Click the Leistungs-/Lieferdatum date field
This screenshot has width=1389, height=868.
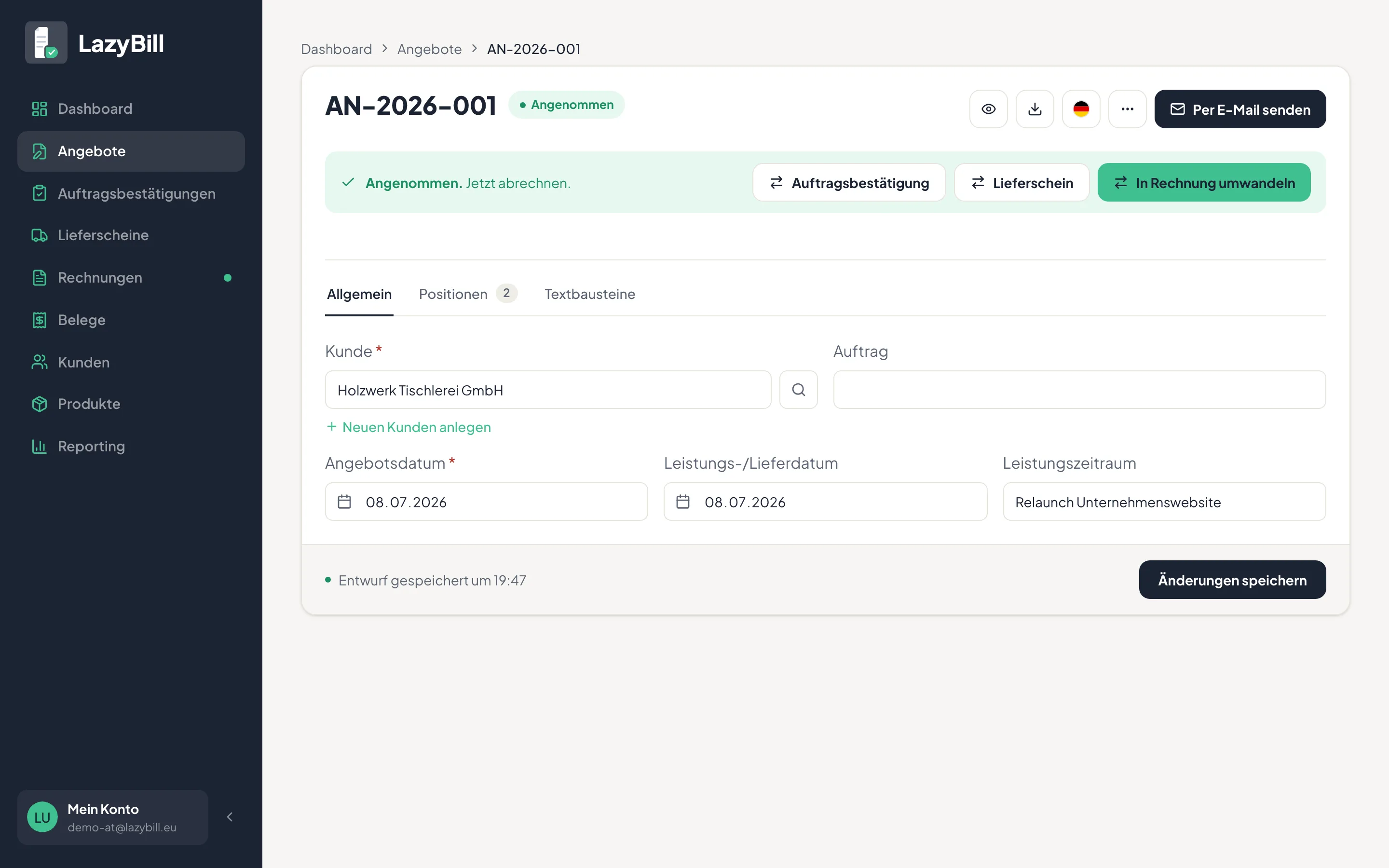[825, 502]
